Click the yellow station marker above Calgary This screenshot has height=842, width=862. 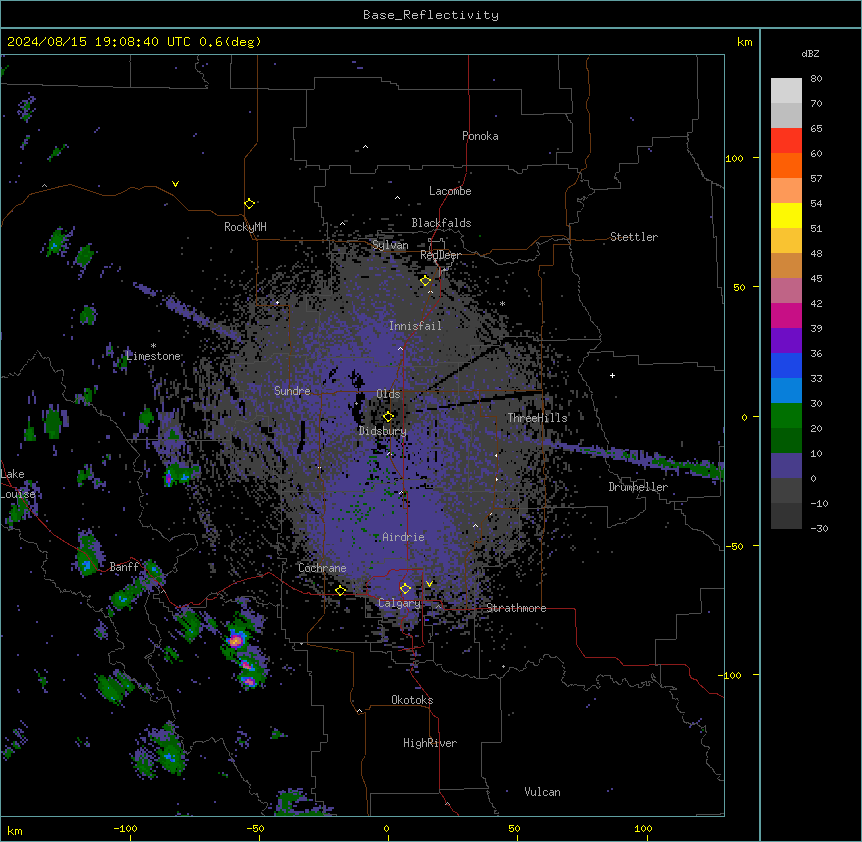pos(405,589)
